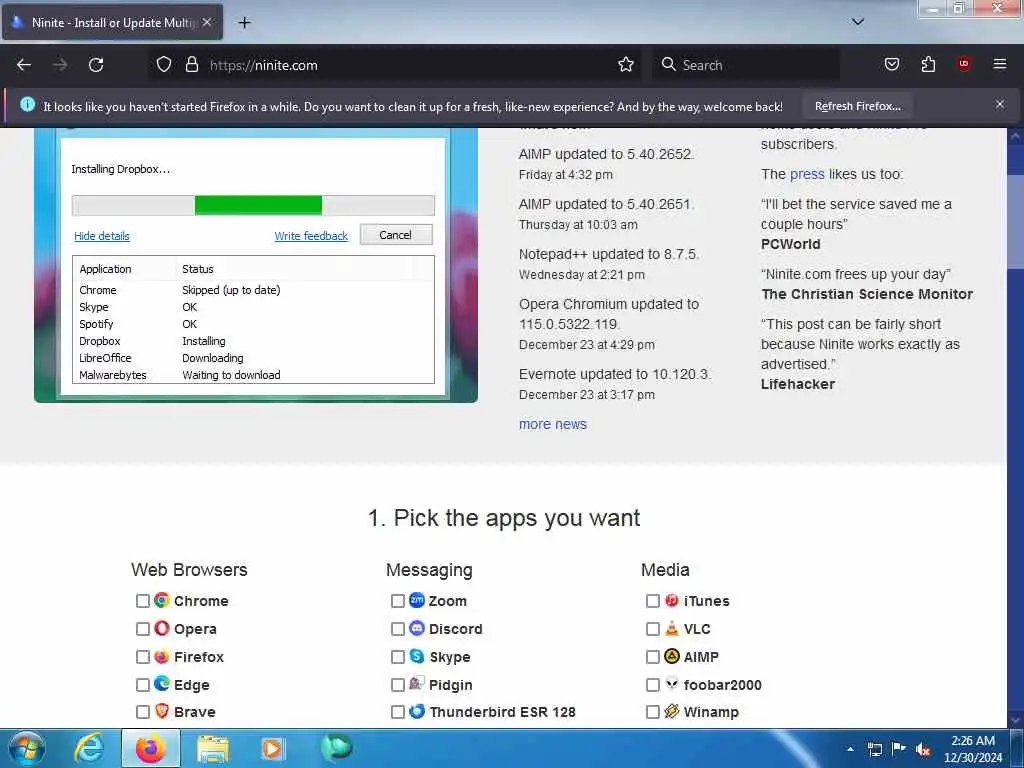Click the 'Notepad++ updated to 8.7.5' news item

click(608, 254)
